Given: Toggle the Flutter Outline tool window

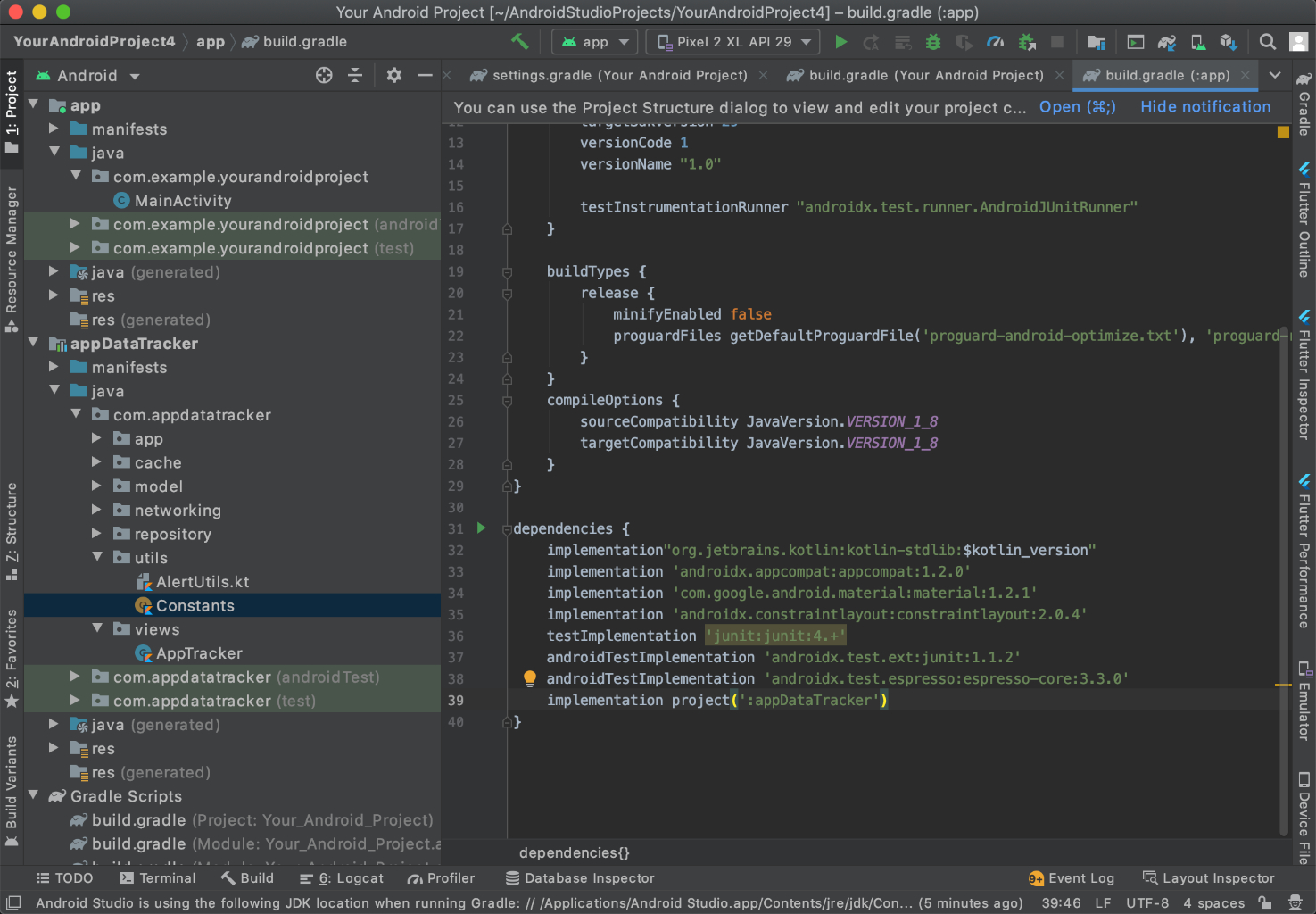Looking at the screenshot, I should point(1304,220).
